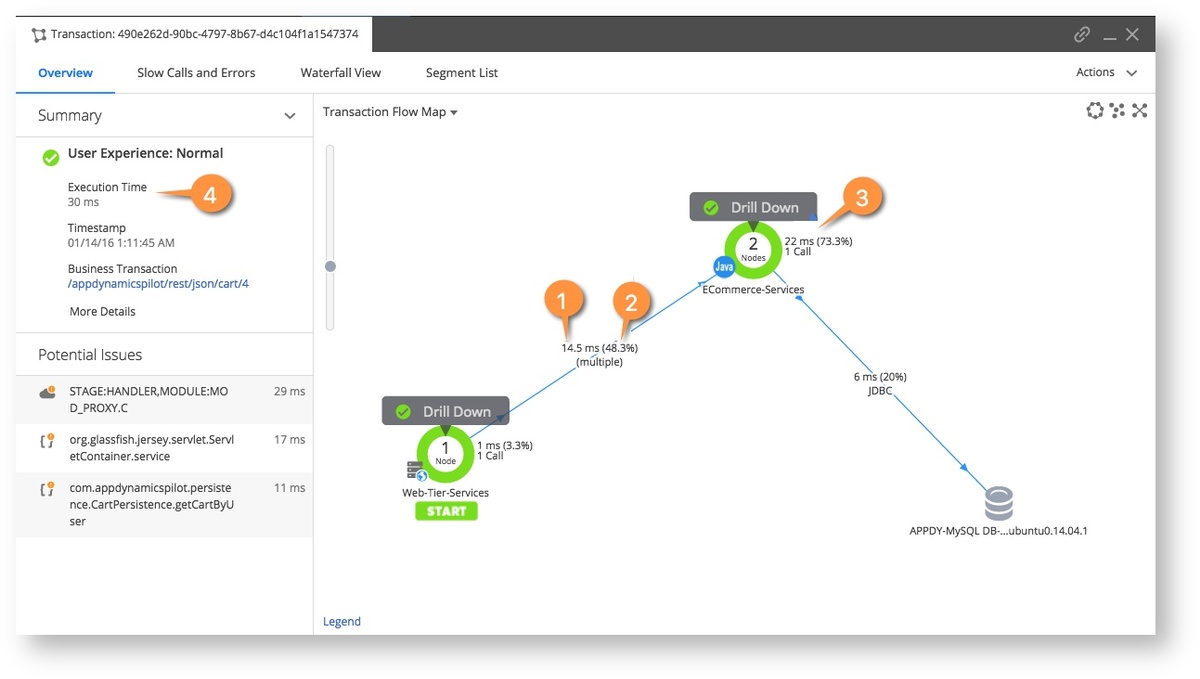Click the web server icon under Web-Tier-Services
Screen dimensions: 1200x679
coord(417,471)
